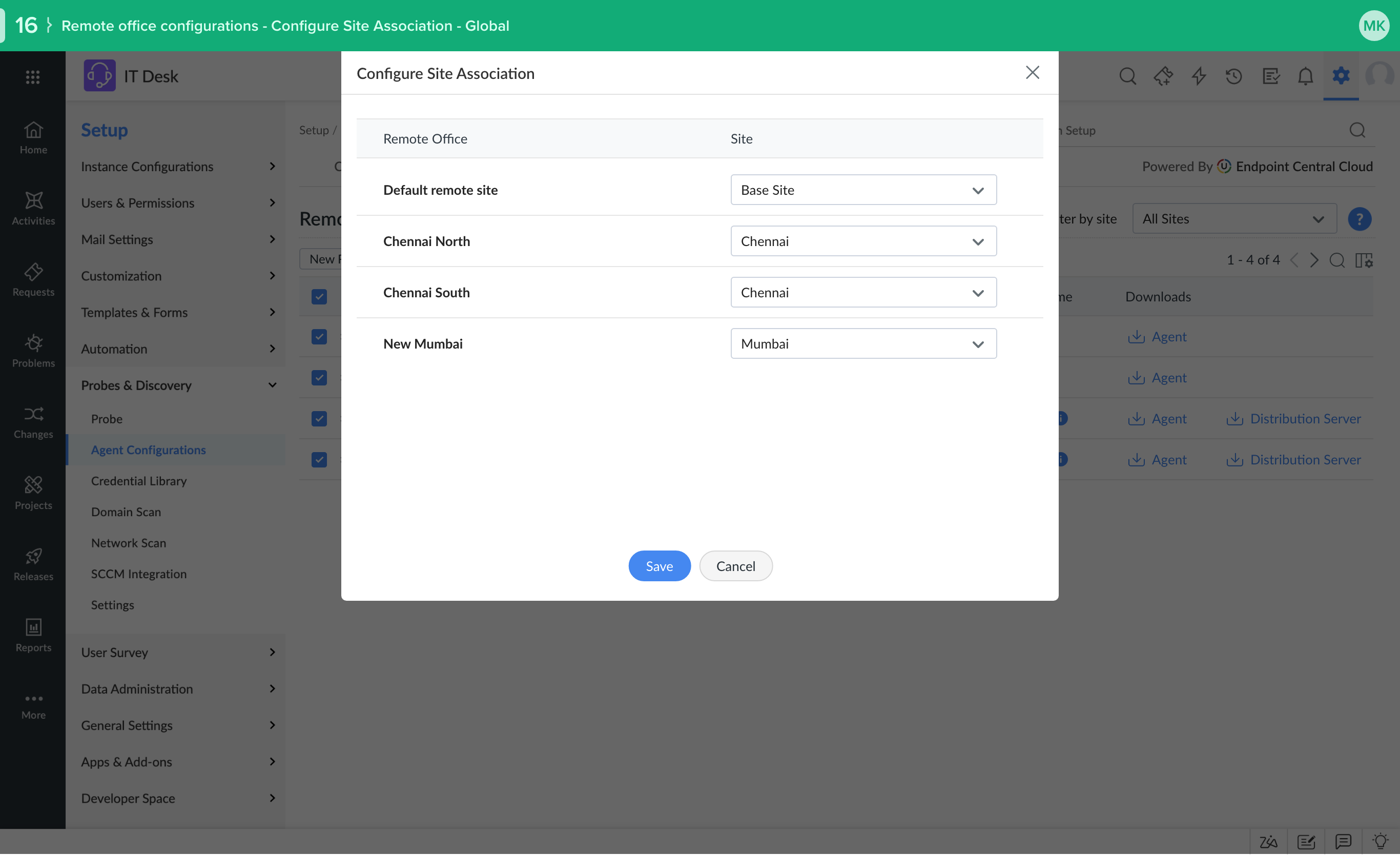Open site dropdown for Default remote site

tap(863, 190)
